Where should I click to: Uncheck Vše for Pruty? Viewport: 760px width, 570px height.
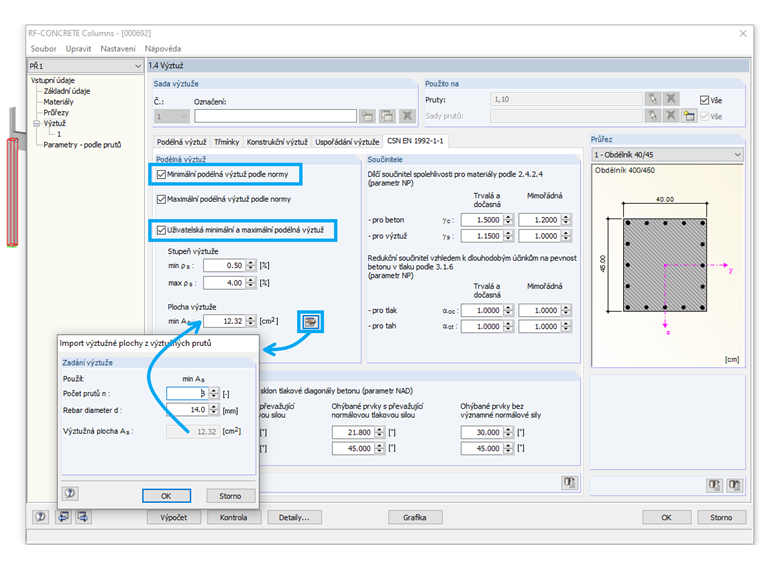704,100
